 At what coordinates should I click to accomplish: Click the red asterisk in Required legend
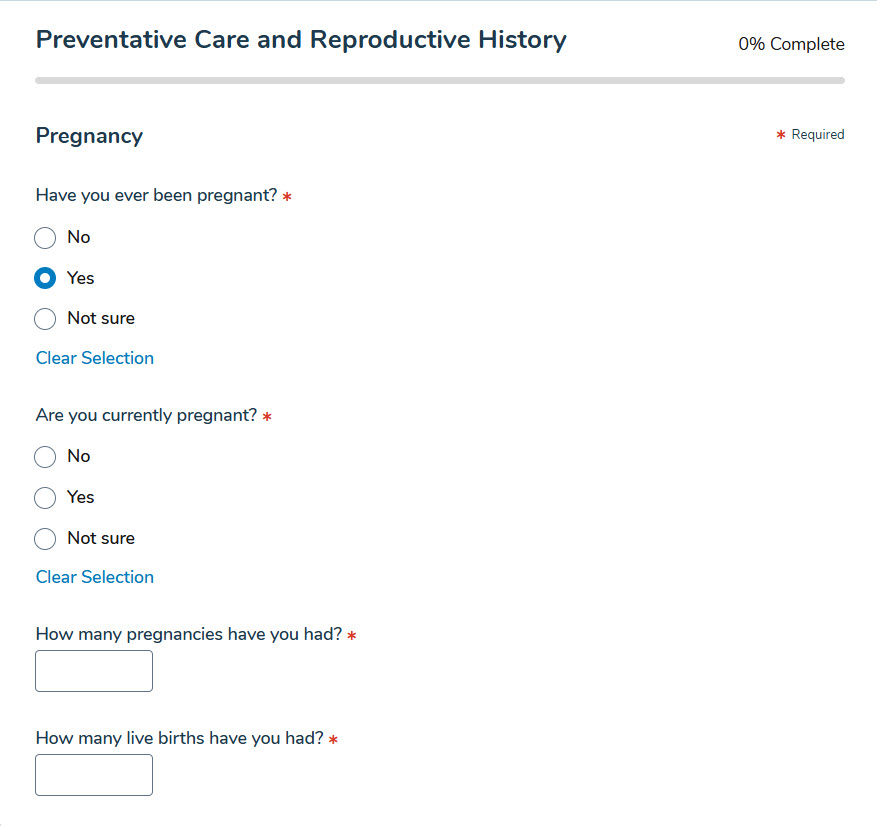[x=781, y=135]
